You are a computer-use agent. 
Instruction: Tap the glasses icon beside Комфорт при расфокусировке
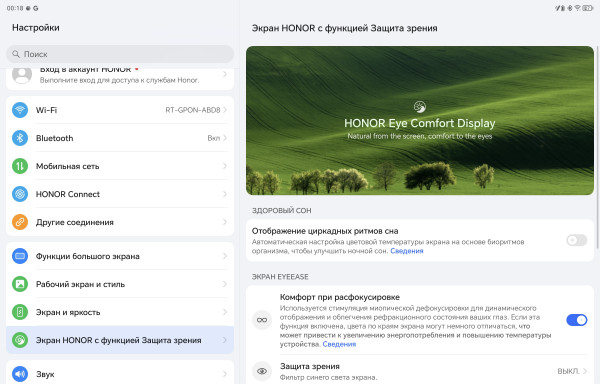pyautogui.click(x=262, y=320)
